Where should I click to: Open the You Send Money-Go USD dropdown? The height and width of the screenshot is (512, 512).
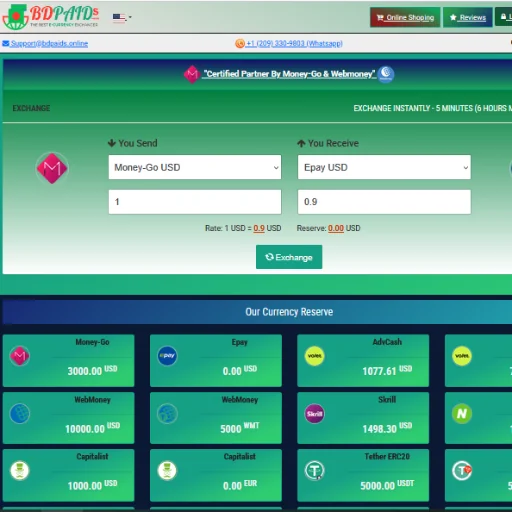pos(195,167)
